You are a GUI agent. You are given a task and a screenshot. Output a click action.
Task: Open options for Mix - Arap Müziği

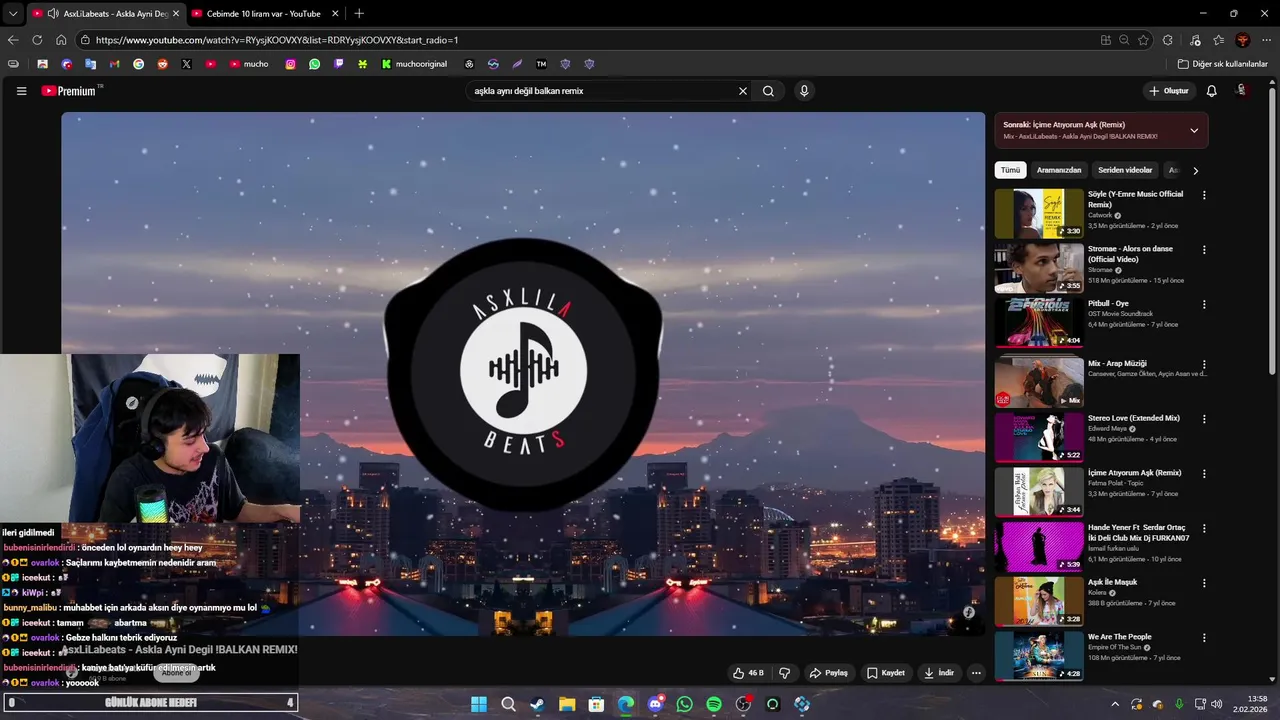tap(1204, 365)
